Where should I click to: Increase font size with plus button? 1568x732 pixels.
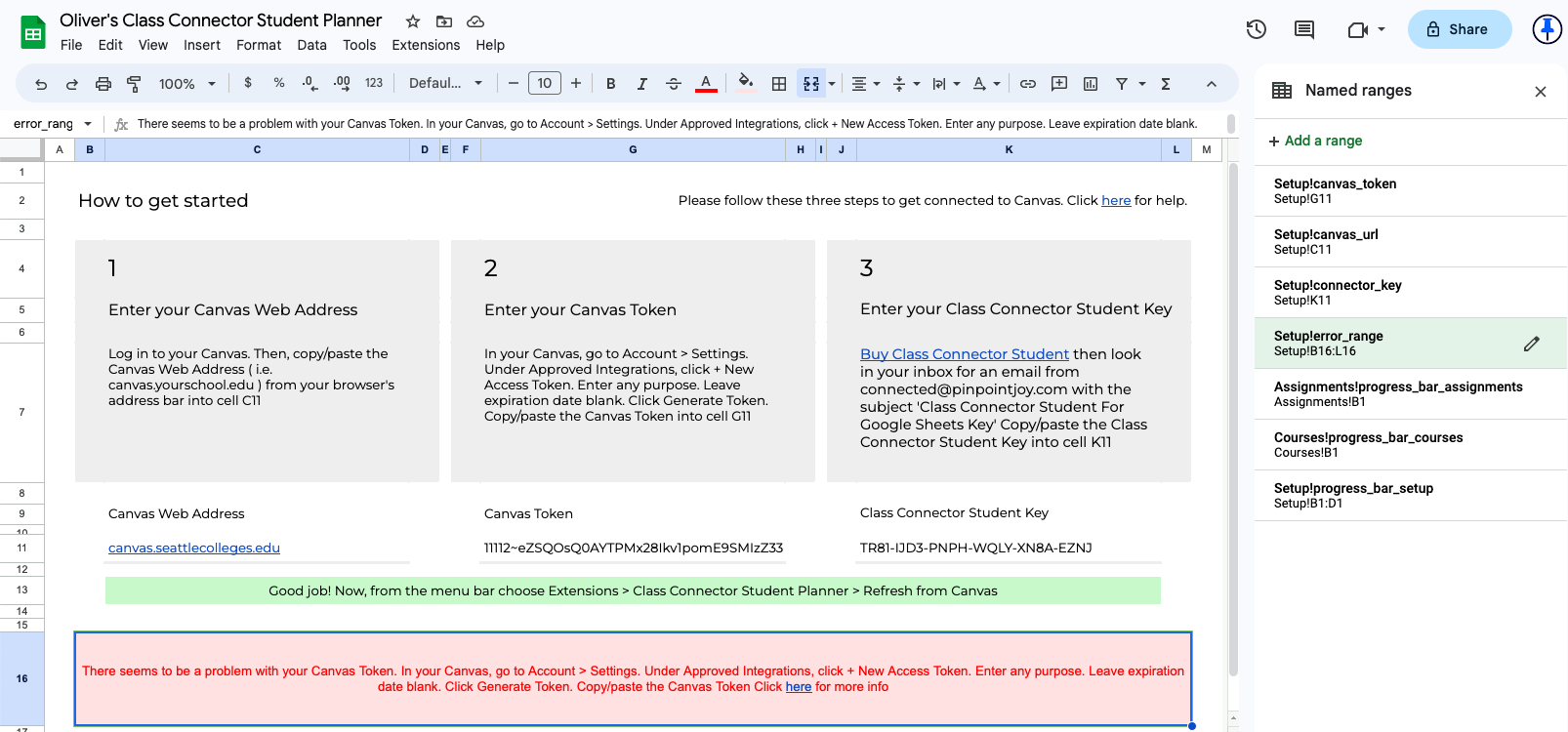(576, 83)
